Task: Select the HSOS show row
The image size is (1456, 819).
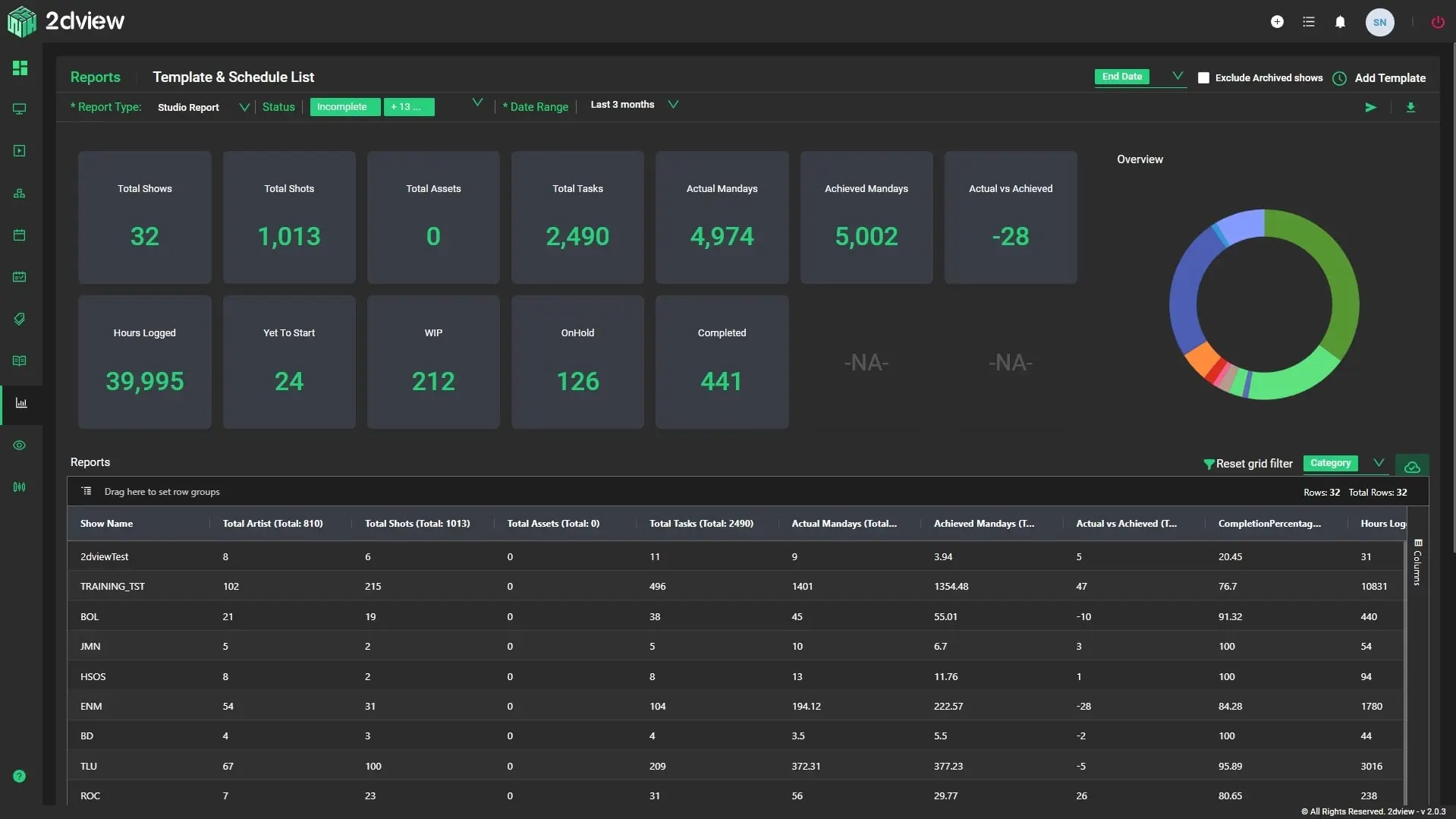Action: pos(736,676)
